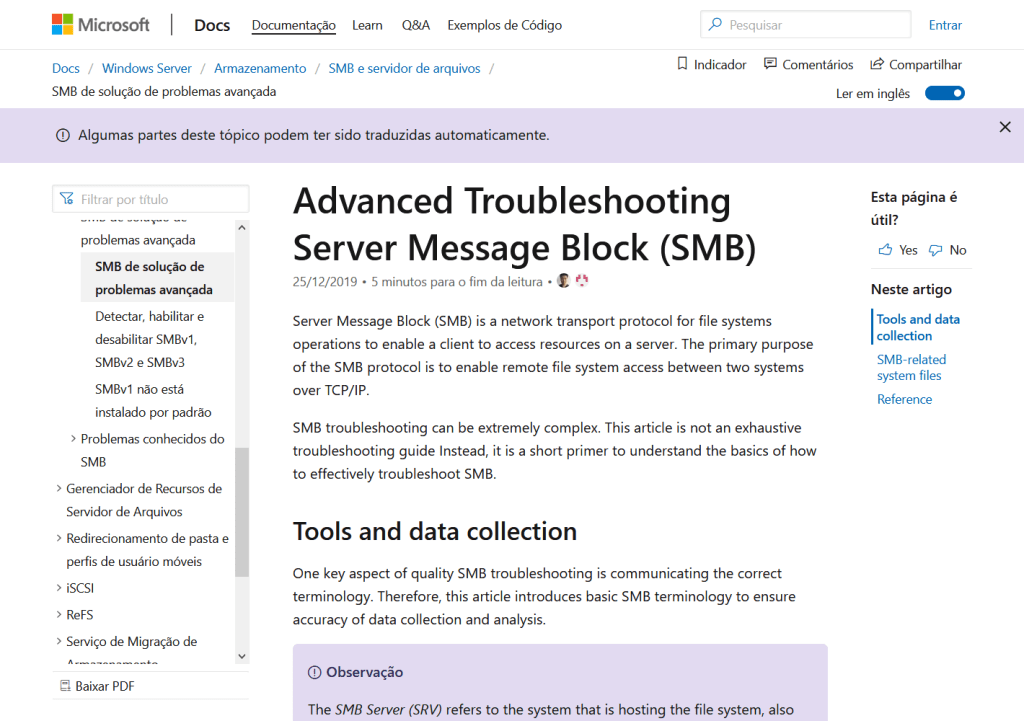
Task: Open Windows Server breadcrumb link
Action: [146, 68]
